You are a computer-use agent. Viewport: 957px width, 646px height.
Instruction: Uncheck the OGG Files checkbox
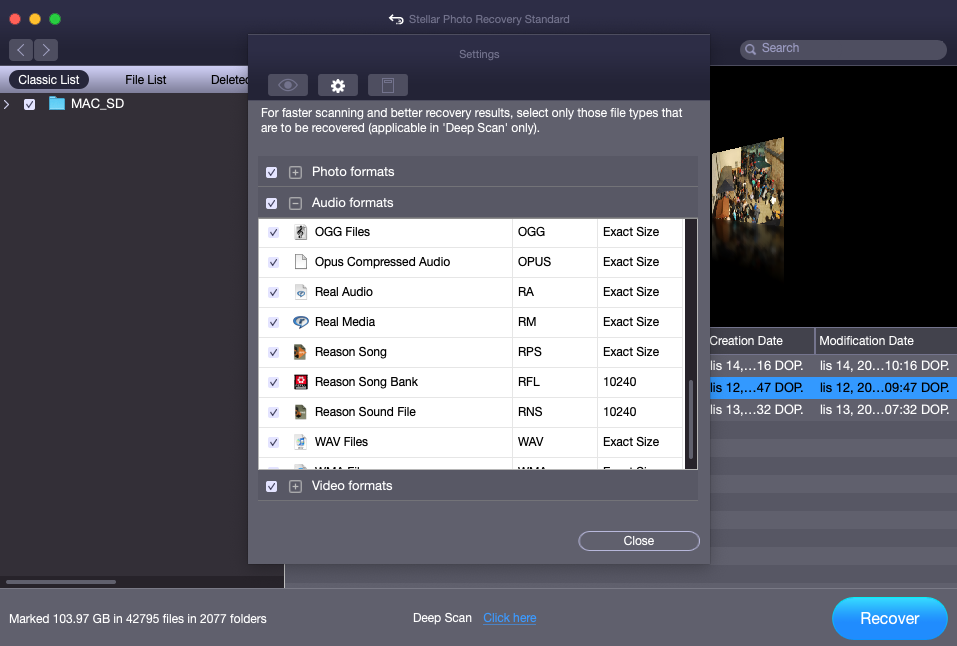pos(273,232)
